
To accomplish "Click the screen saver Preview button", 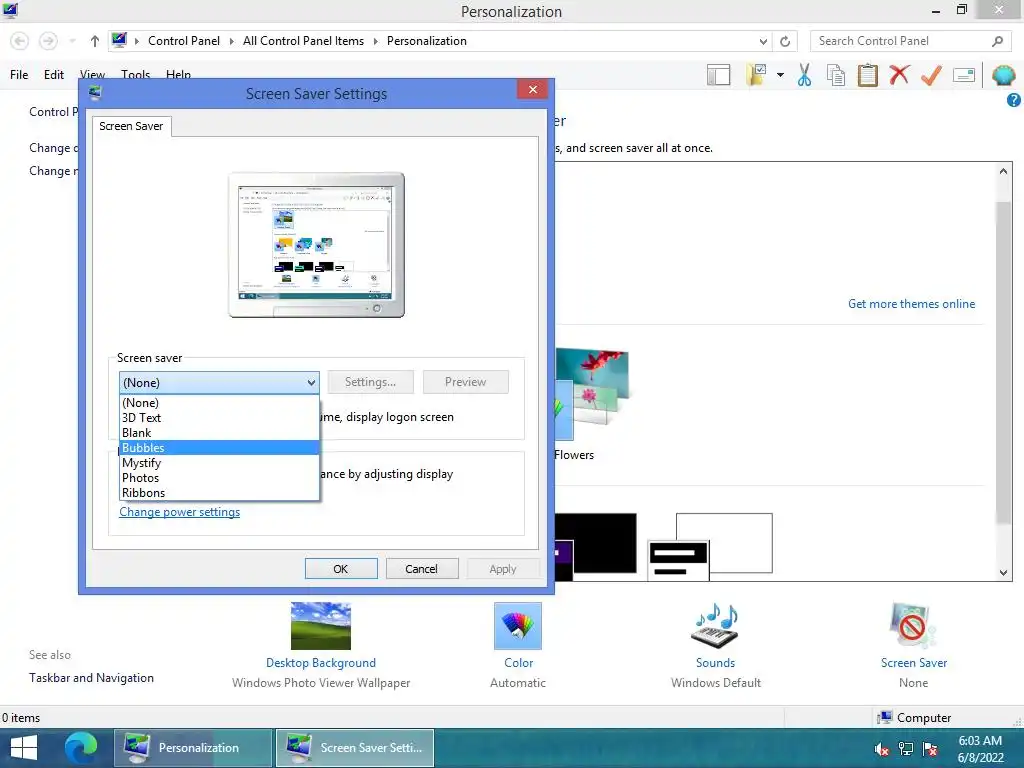I will (x=466, y=382).
